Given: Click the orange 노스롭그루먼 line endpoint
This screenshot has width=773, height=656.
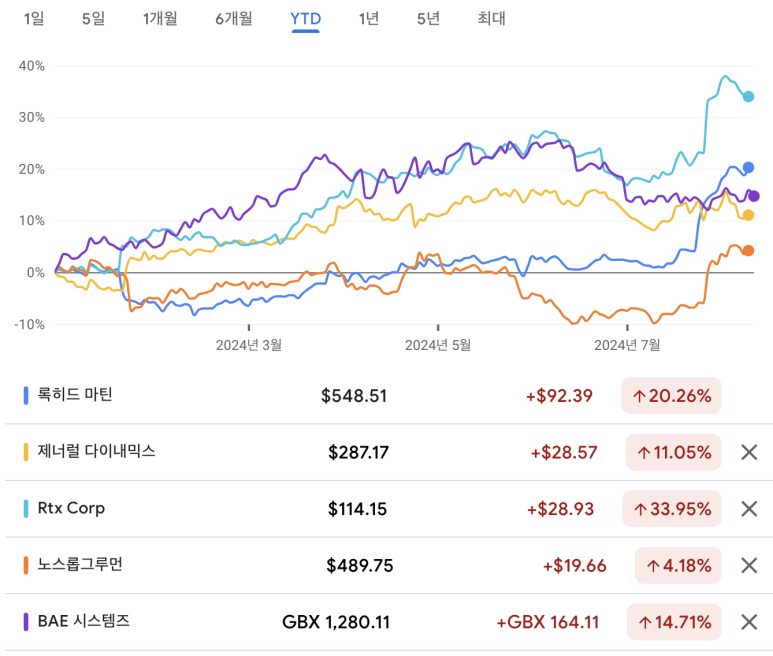Looking at the screenshot, I should (x=748, y=250).
